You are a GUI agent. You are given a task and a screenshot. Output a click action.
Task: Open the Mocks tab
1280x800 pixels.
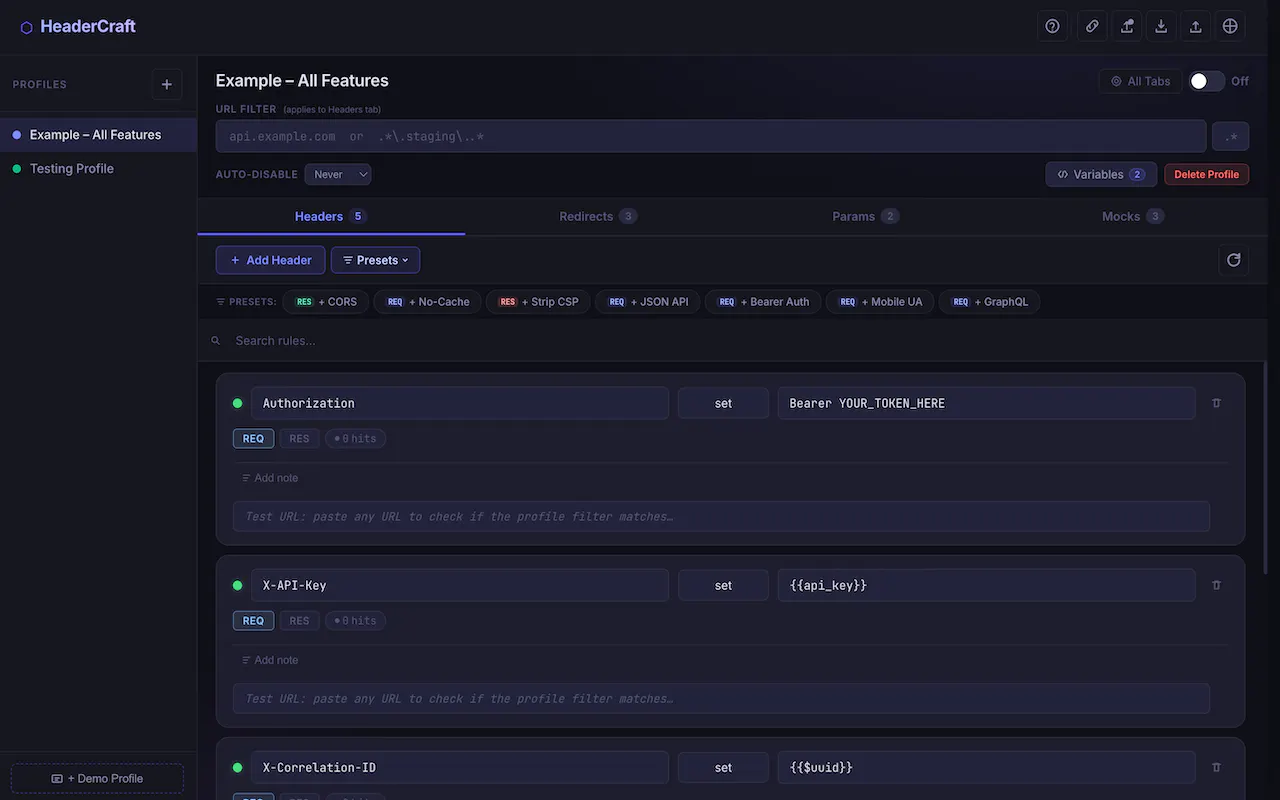1132,216
